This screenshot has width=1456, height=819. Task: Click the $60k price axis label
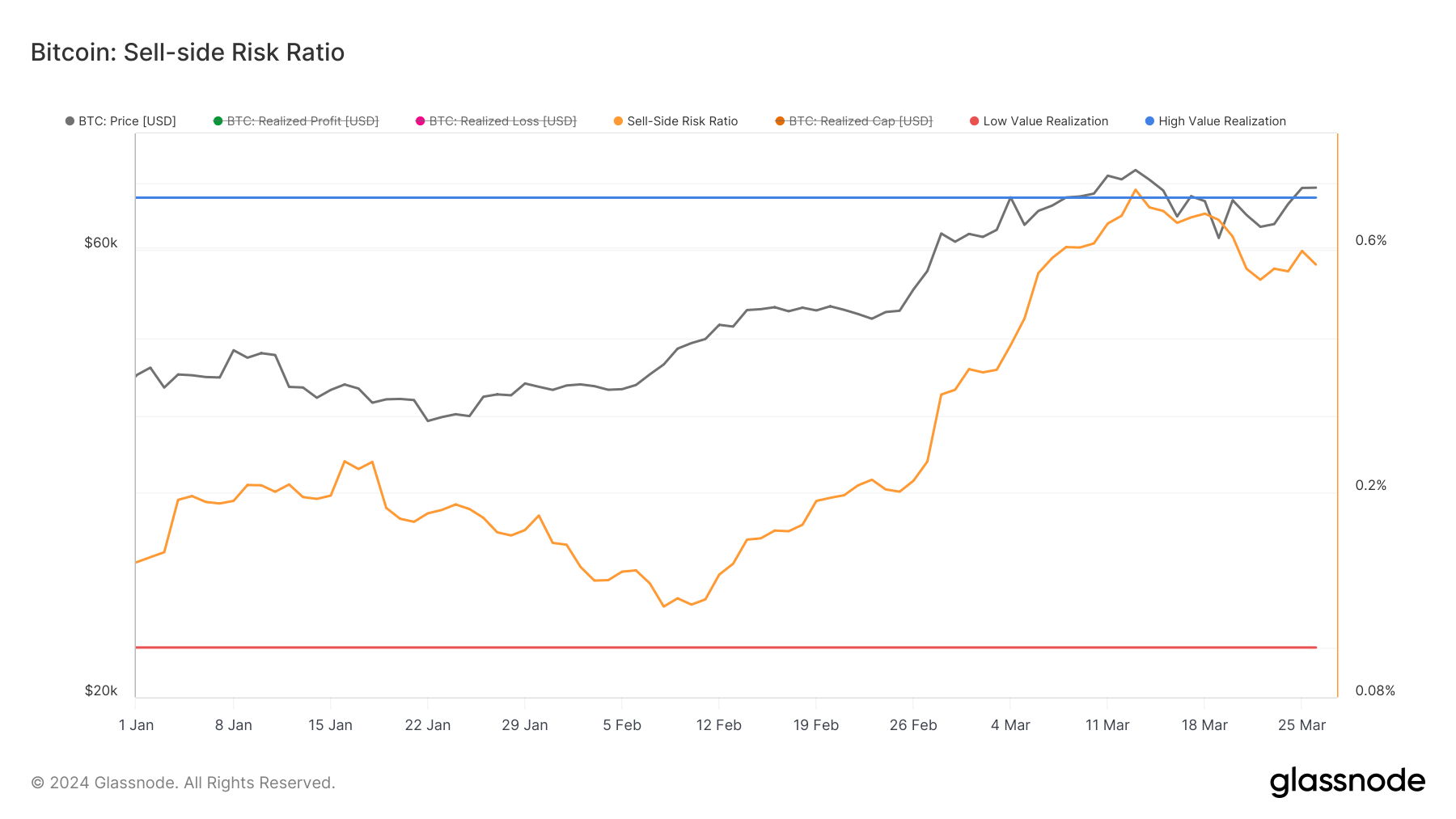(x=99, y=242)
